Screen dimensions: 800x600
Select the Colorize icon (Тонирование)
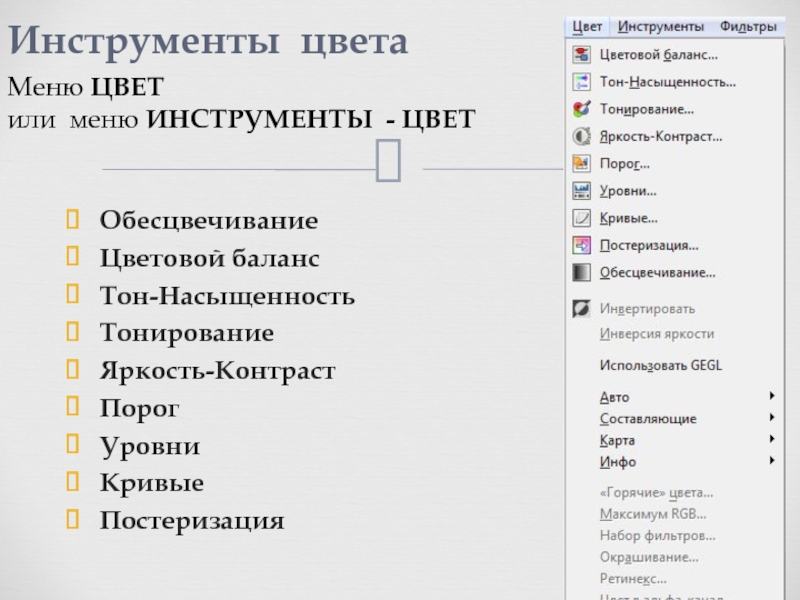coord(580,109)
